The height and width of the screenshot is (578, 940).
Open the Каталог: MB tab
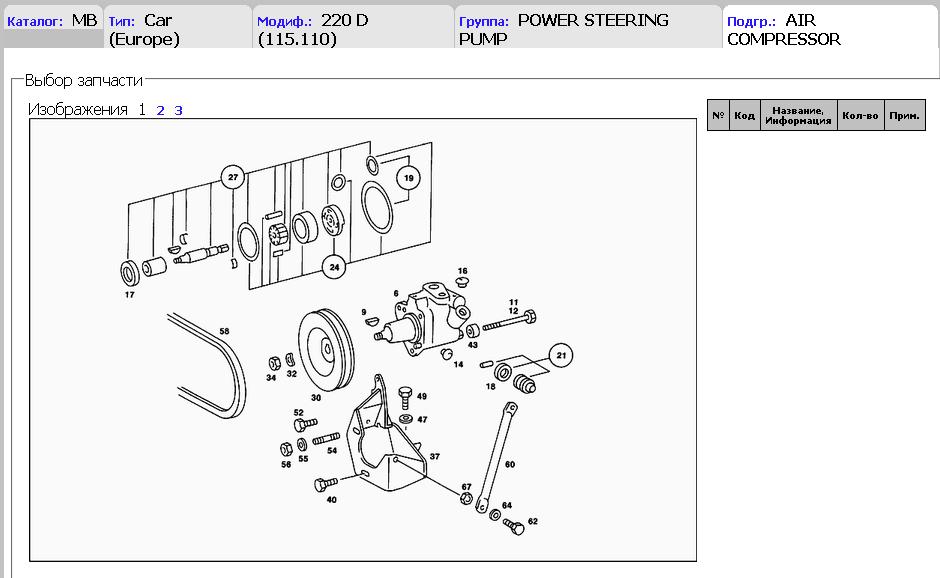52,21
